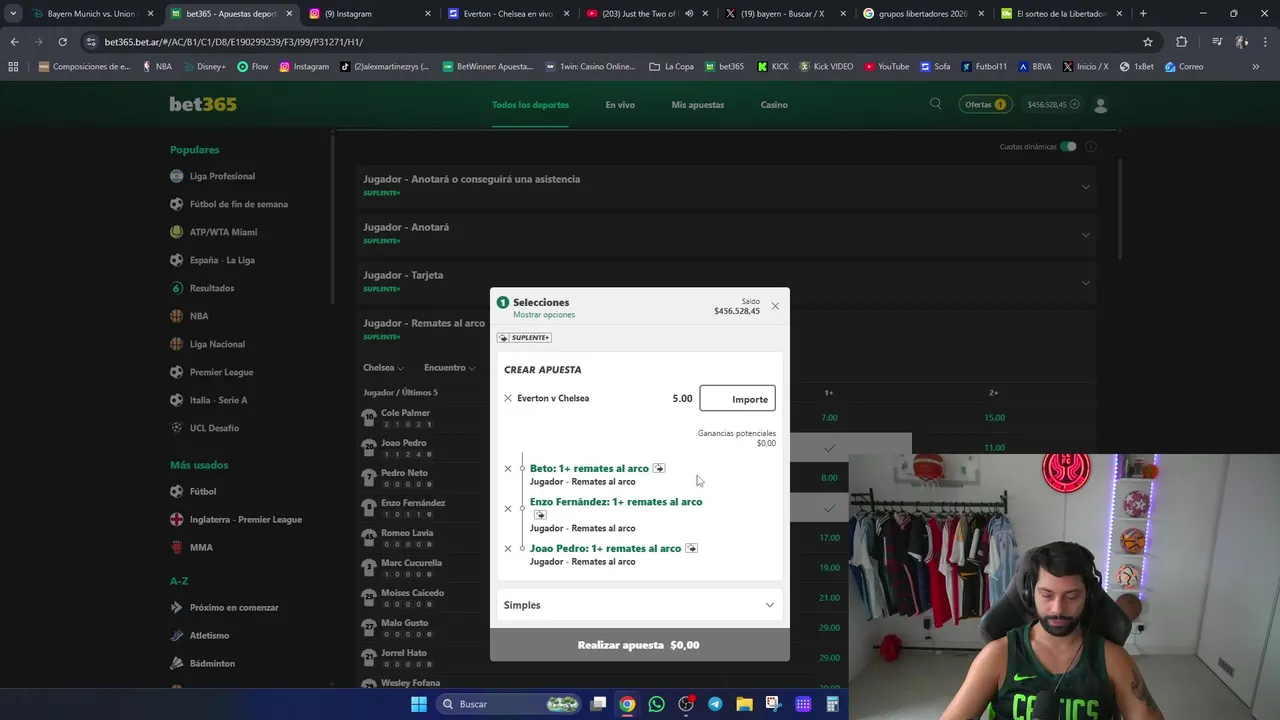This screenshot has width=1280, height=720.
Task: Open the Encuentro dropdown filter
Action: pyautogui.click(x=450, y=368)
